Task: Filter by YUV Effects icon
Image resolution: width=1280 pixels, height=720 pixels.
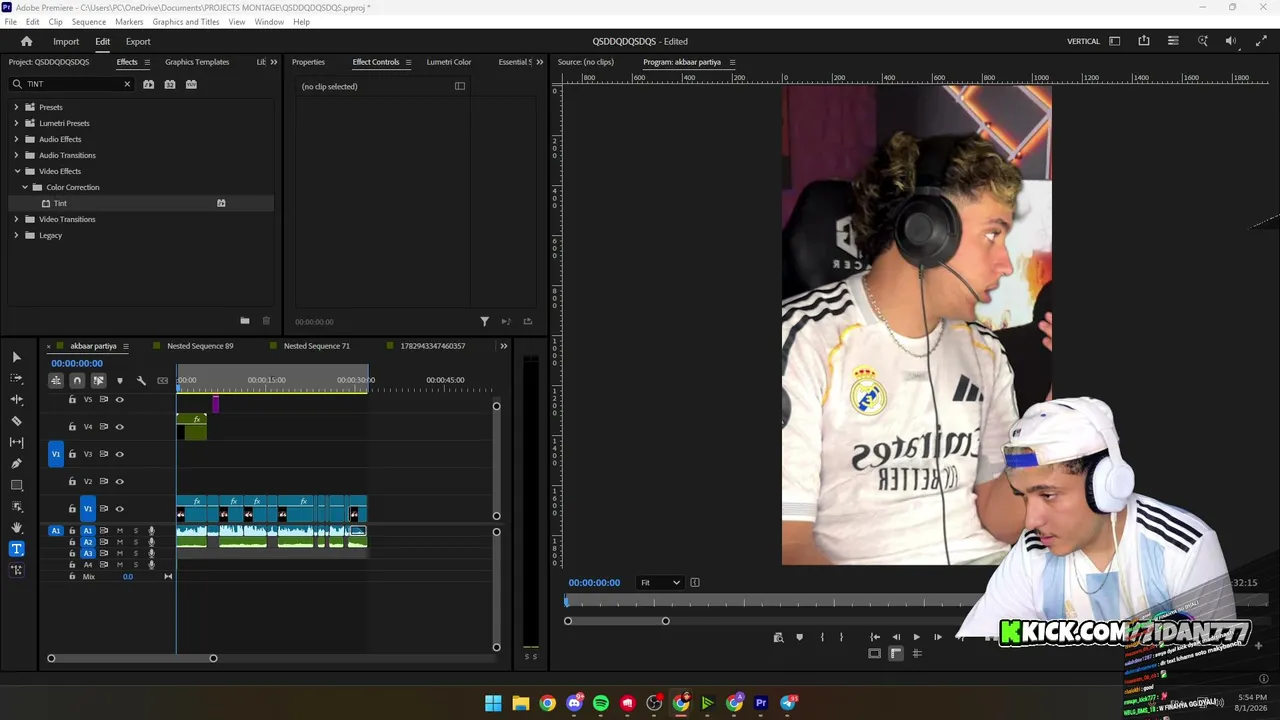Action: (191, 84)
